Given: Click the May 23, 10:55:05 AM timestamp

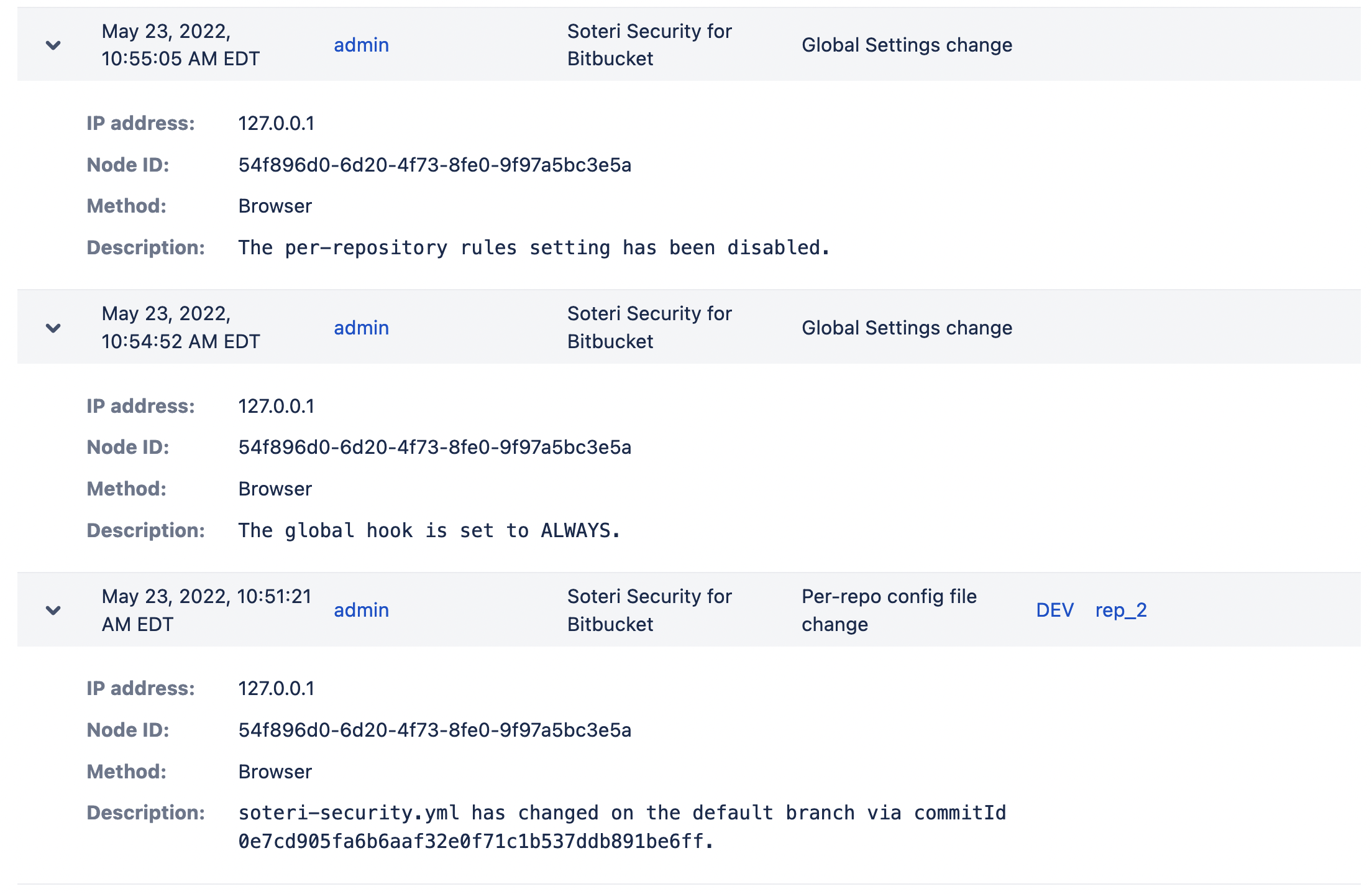Looking at the screenshot, I should click(180, 45).
